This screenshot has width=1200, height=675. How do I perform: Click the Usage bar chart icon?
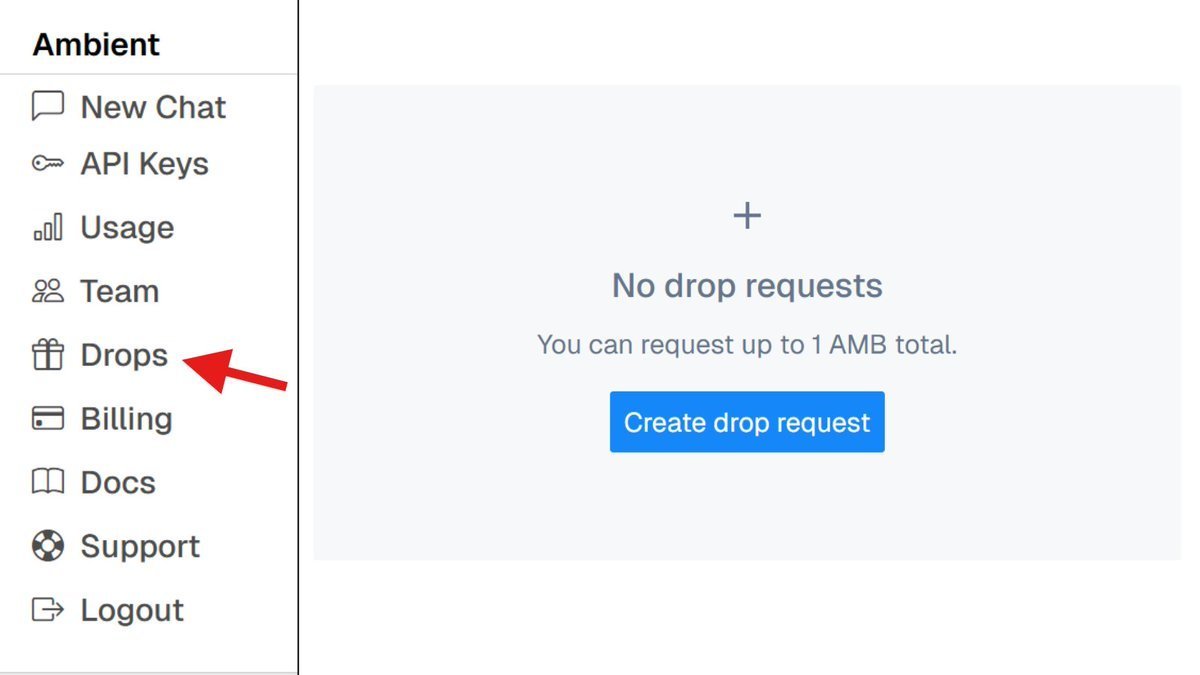(48, 228)
